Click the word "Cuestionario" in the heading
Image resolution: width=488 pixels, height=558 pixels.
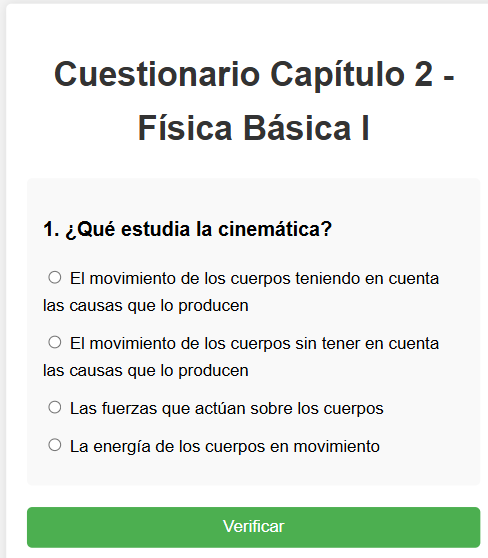tap(157, 75)
